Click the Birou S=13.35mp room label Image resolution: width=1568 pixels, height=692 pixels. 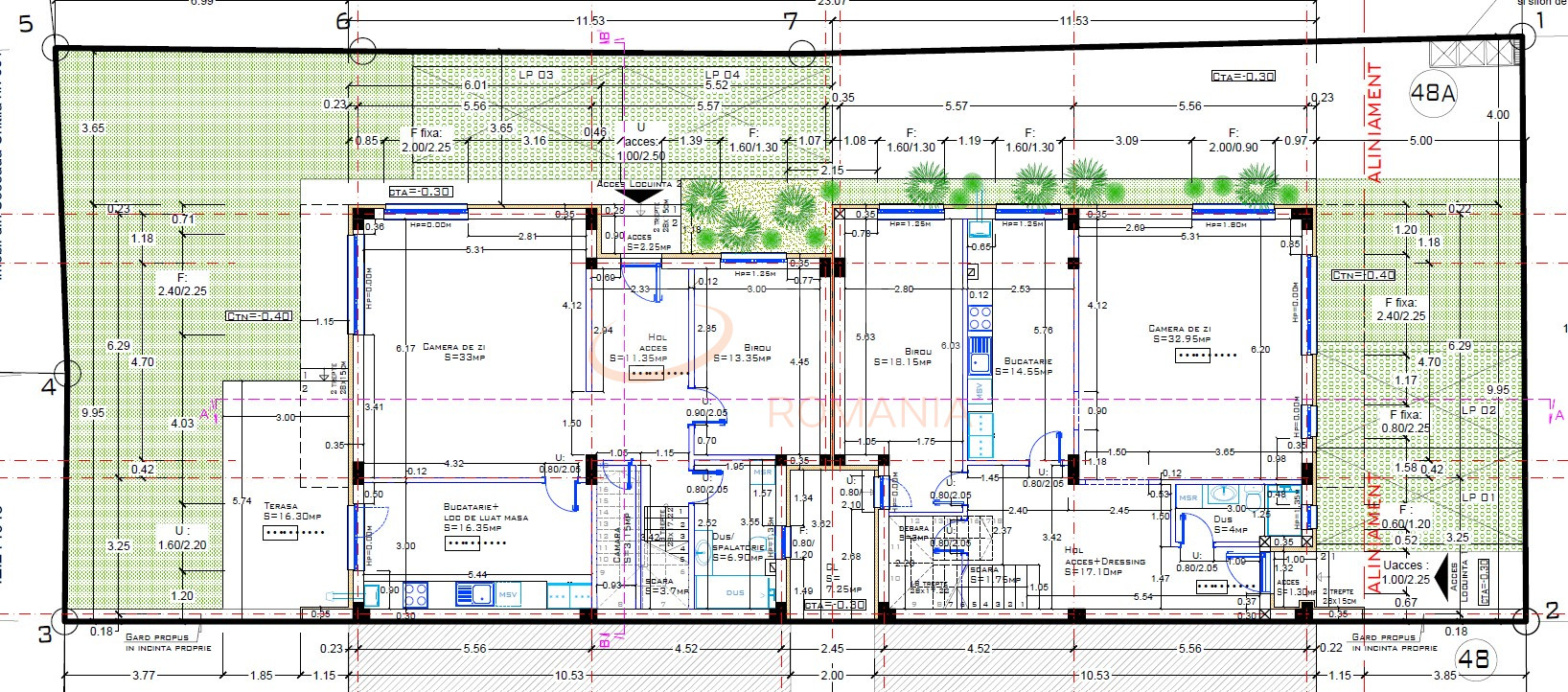(743, 354)
